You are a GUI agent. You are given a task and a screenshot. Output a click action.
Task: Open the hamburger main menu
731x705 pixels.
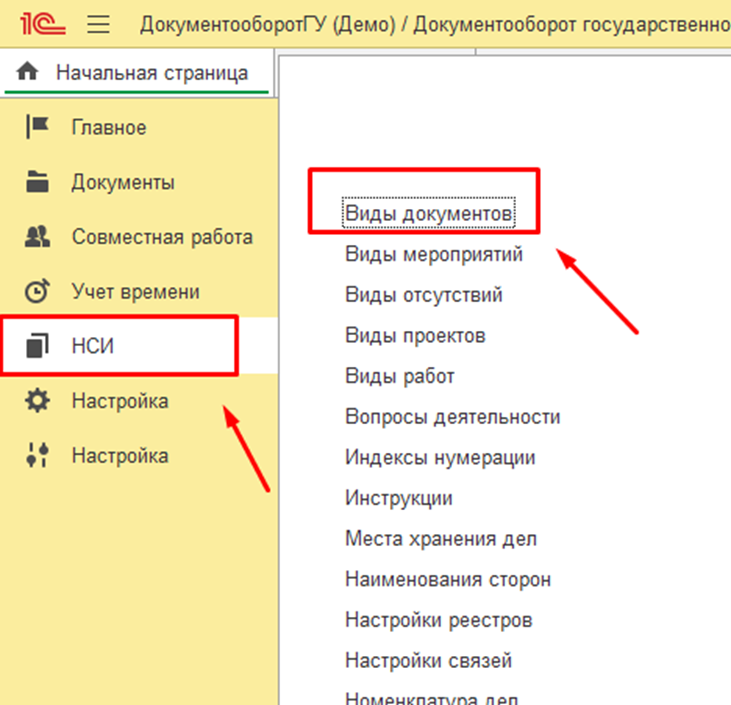pos(98,24)
